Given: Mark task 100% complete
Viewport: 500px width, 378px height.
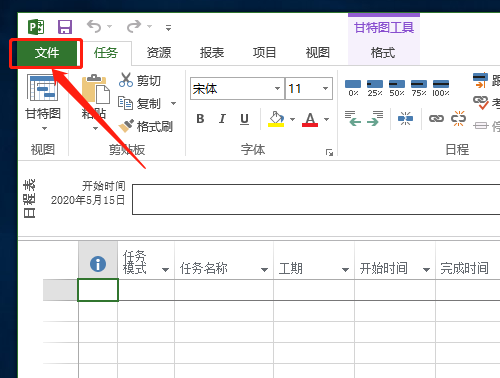Looking at the screenshot, I should coord(441,88).
